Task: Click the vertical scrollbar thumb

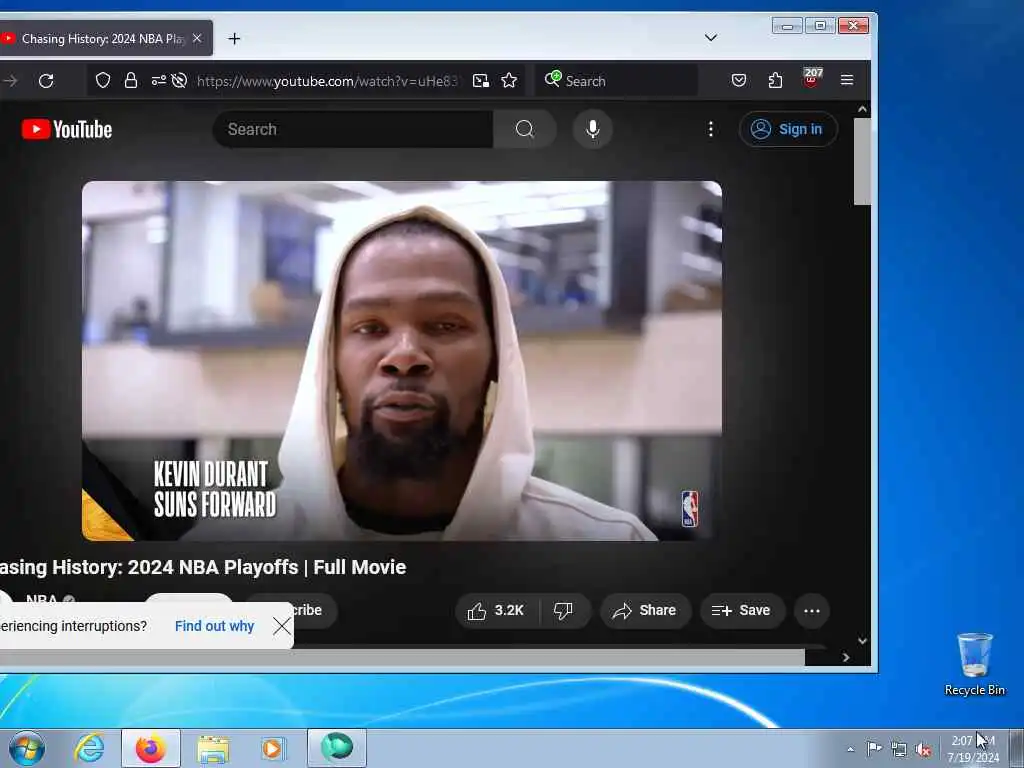Action: [862, 161]
